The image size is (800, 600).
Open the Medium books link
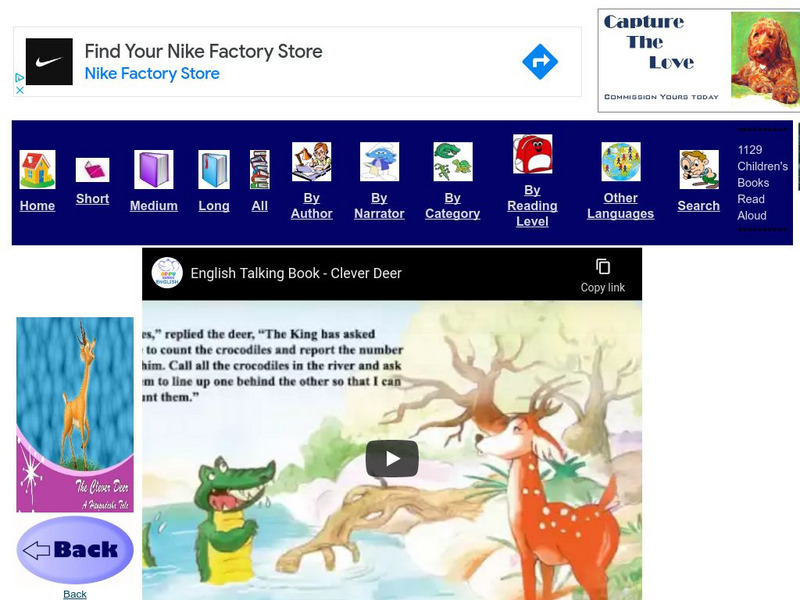154,206
